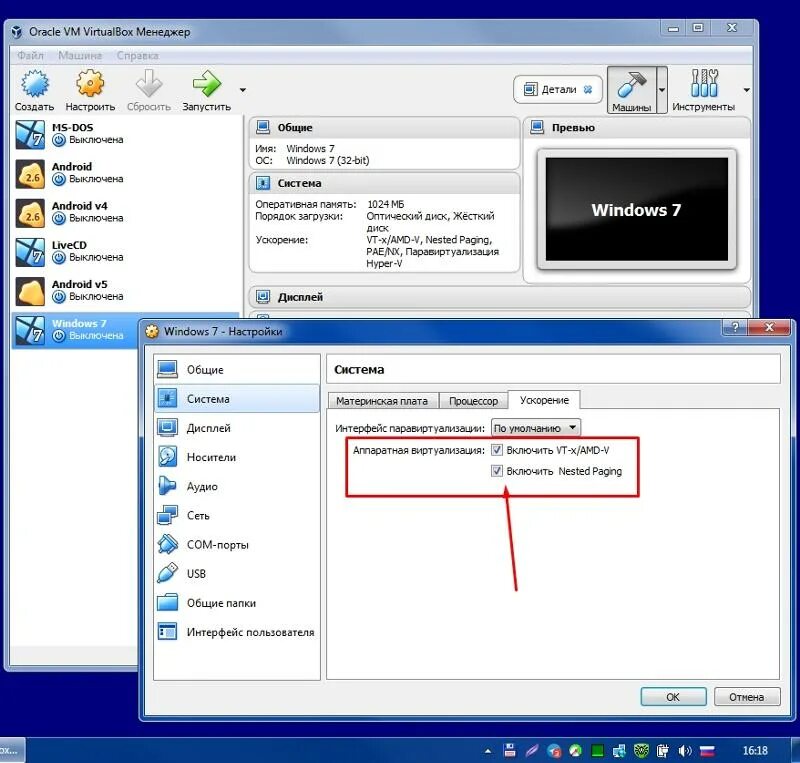Switch to the Ускорение tab
This screenshot has height=763, width=800.
click(544, 400)
